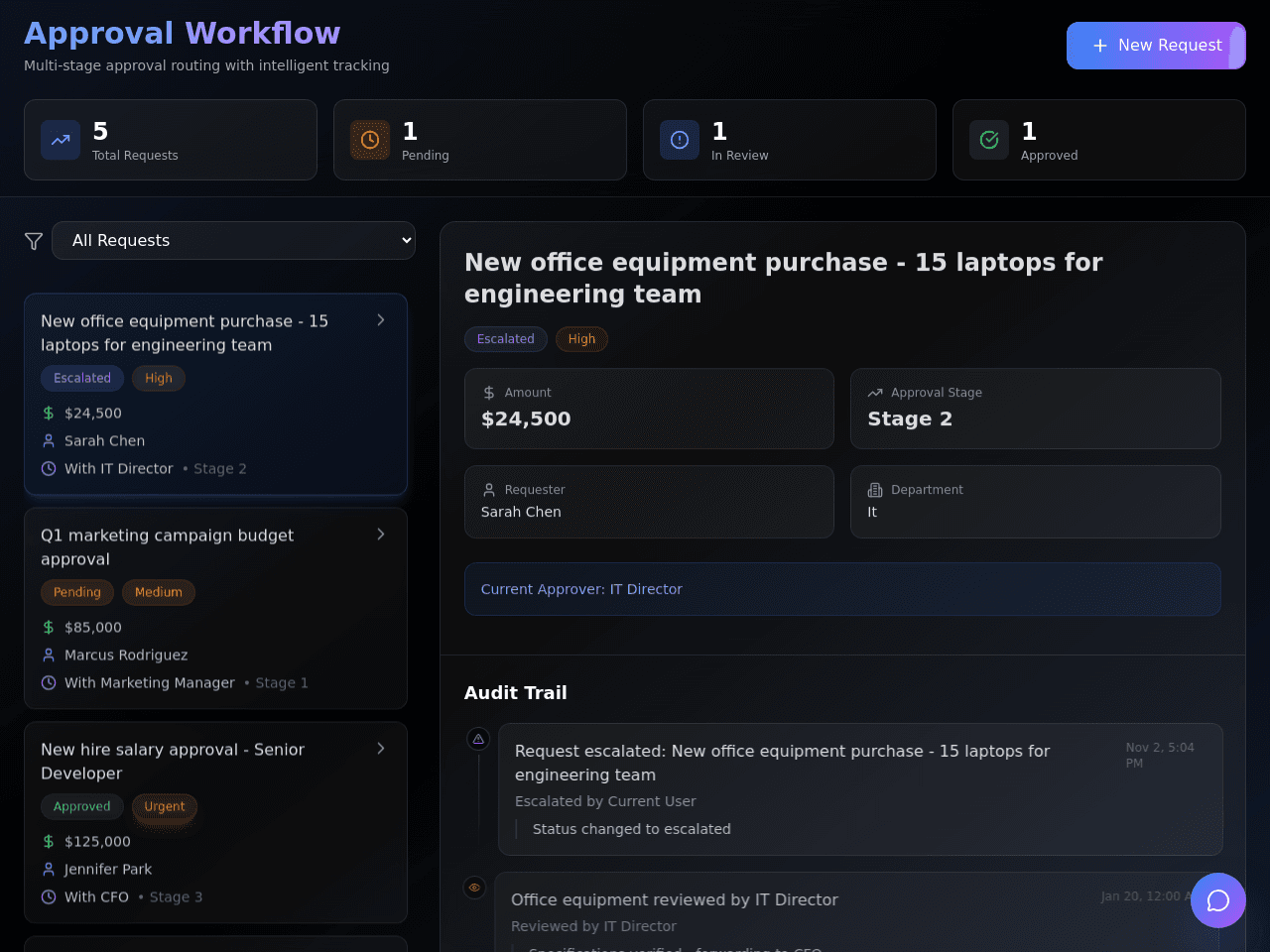Click the Escalated badge in the detail panel
The width and height of the screenshot is (1270, 952).
(506, 339)
